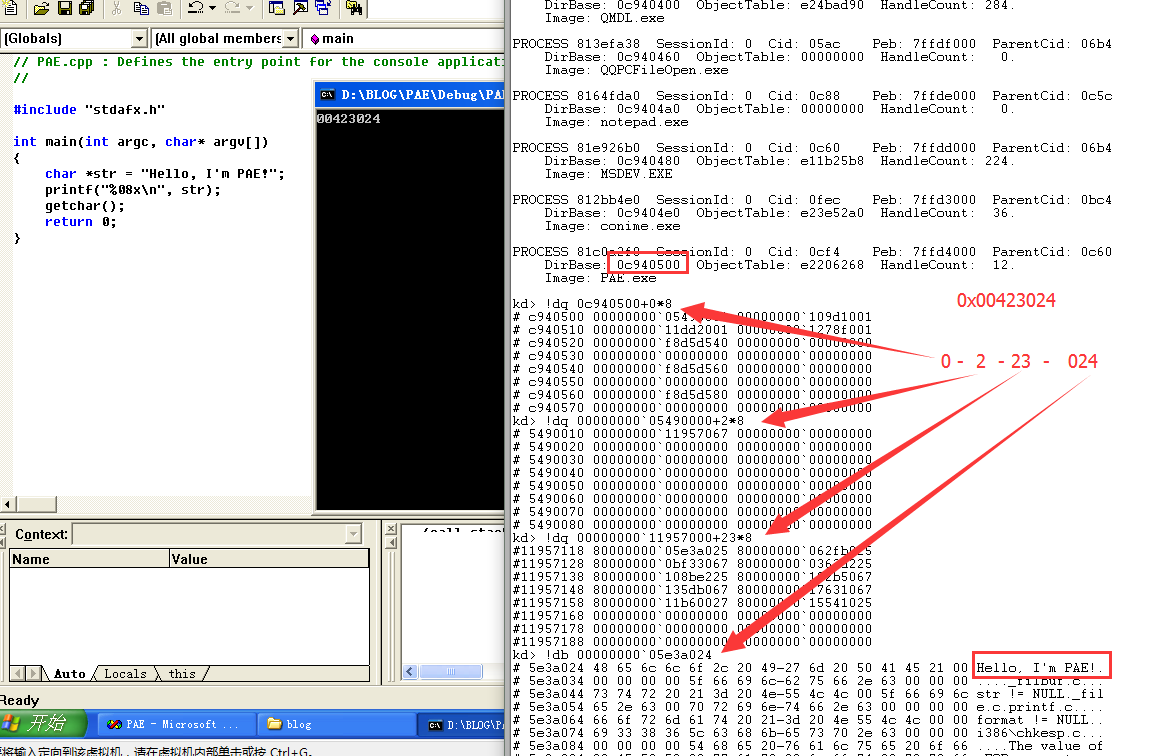Click the return 0; line in the editor

80,222
